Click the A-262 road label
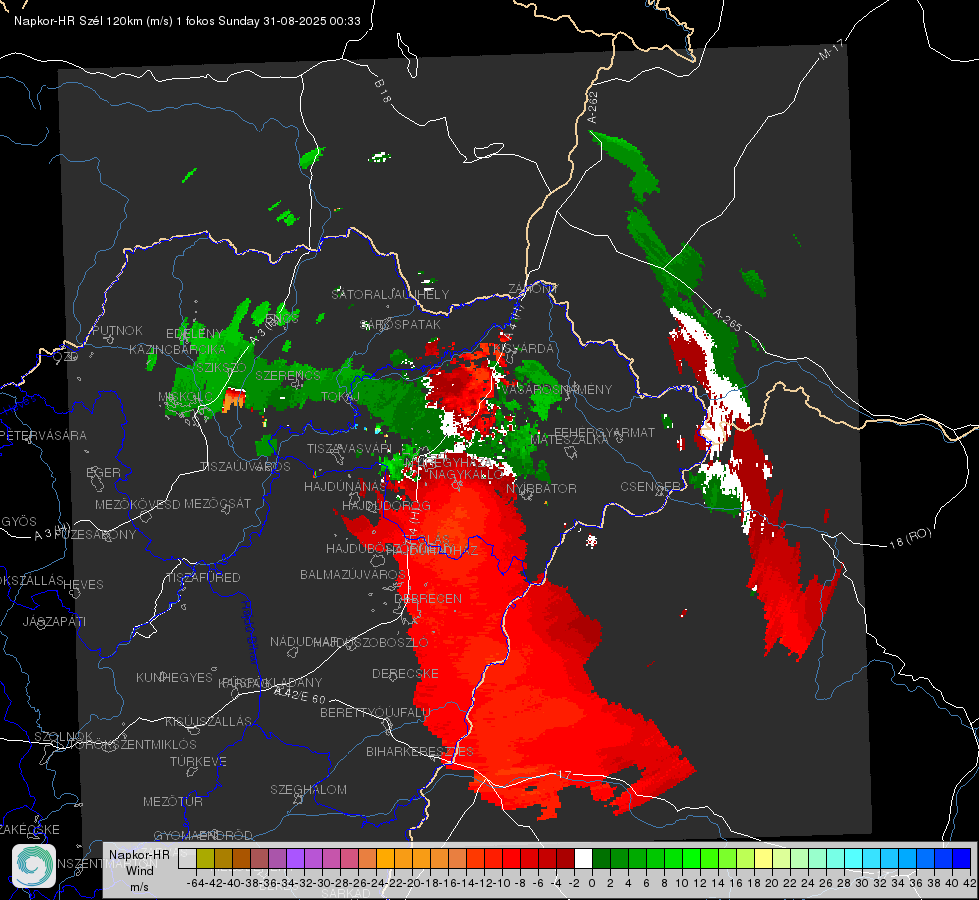 tap(593, 107)
